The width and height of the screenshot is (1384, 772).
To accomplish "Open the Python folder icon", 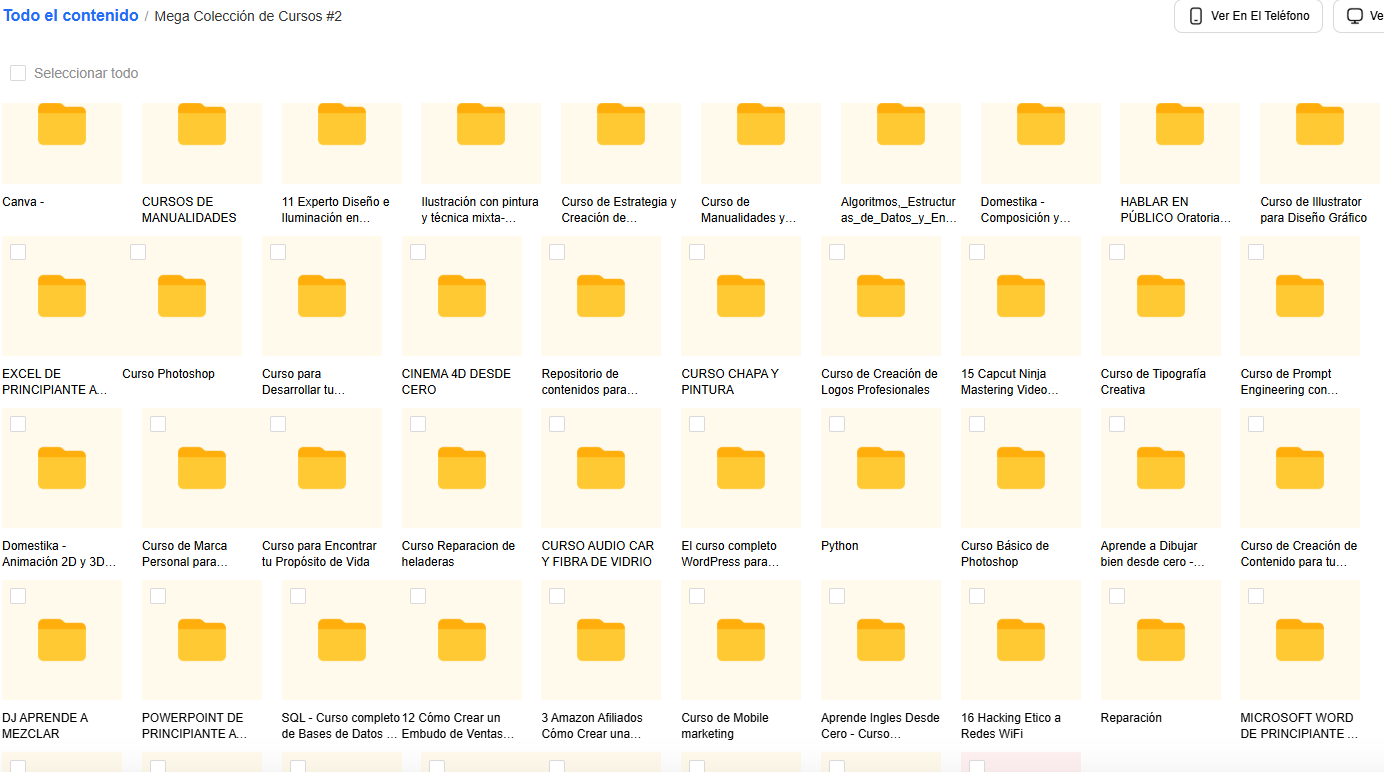I will coord(881,468).
